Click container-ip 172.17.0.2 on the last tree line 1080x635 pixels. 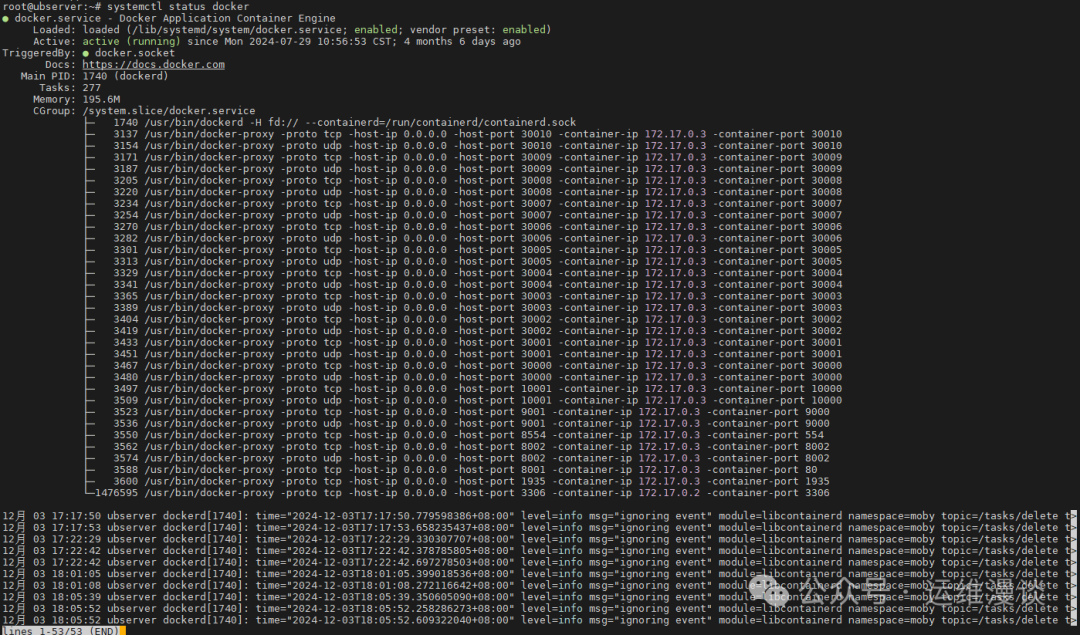coord(669,493)
